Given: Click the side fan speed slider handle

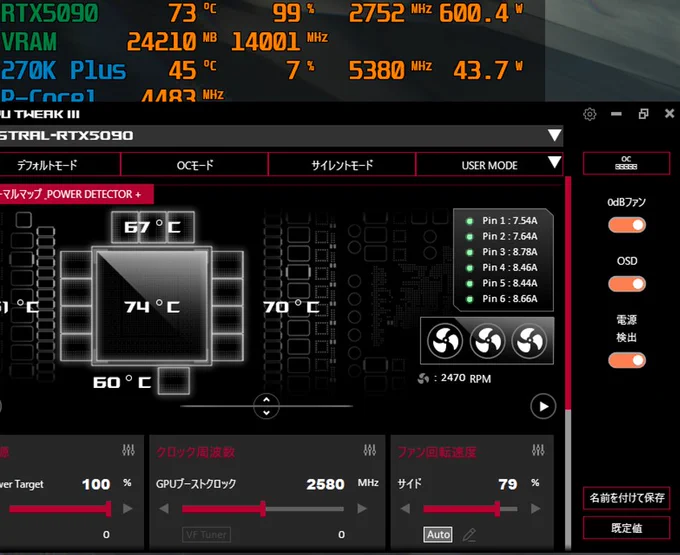Looking at the screenshot, I should tap(497, 509).
